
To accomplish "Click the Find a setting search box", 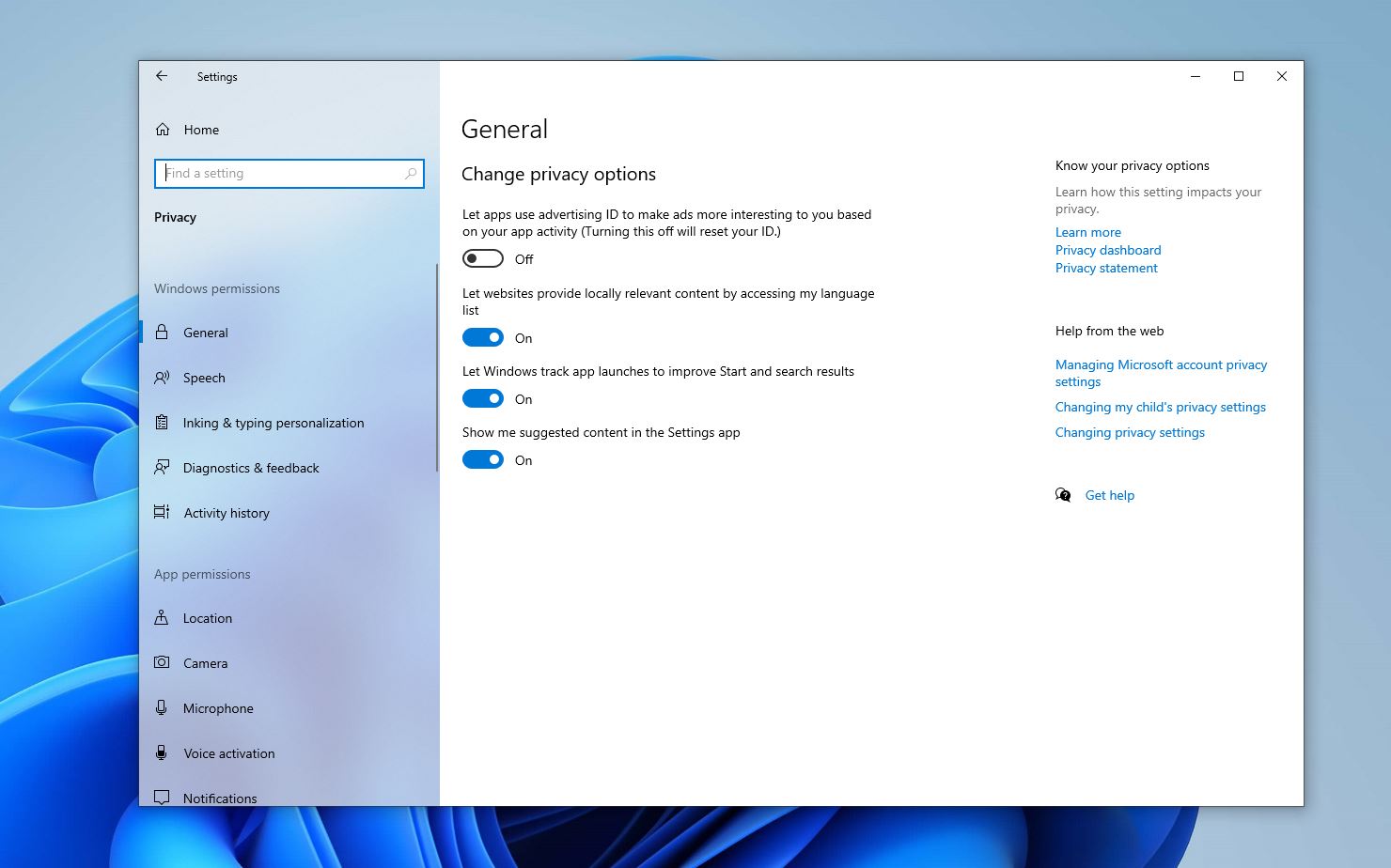I will [x=289, y=173].
